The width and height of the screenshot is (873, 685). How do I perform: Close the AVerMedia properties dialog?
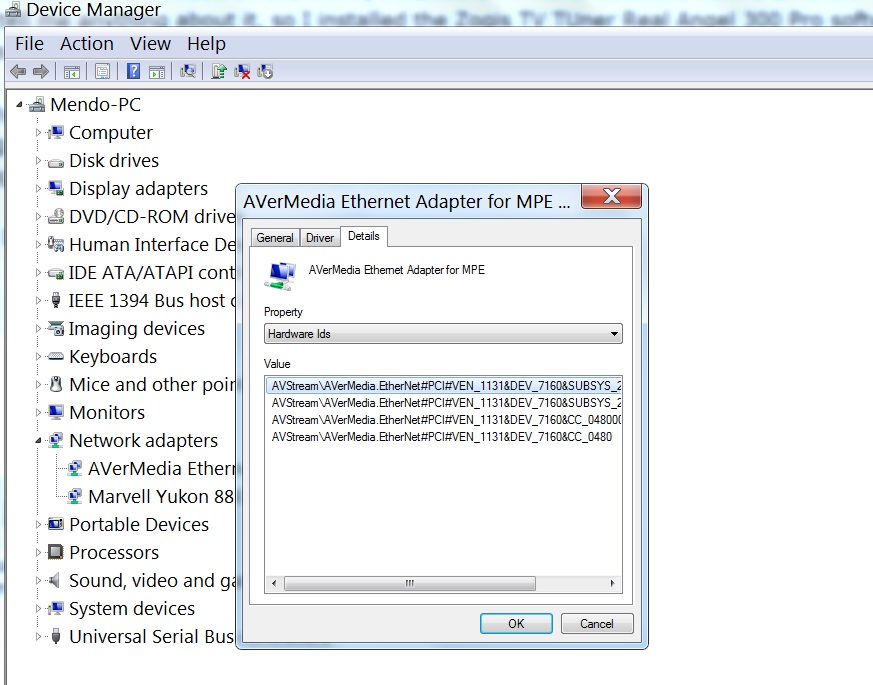pos(611,196)
